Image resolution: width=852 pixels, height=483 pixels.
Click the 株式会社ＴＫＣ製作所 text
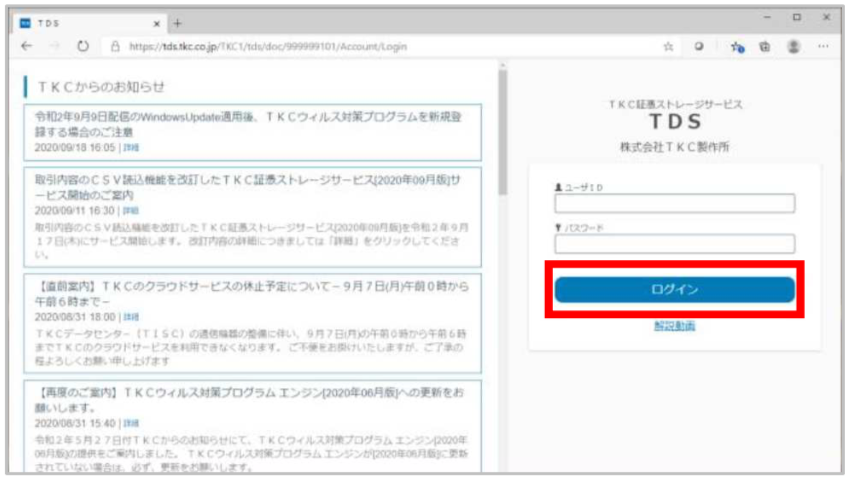tap(674, 147)
